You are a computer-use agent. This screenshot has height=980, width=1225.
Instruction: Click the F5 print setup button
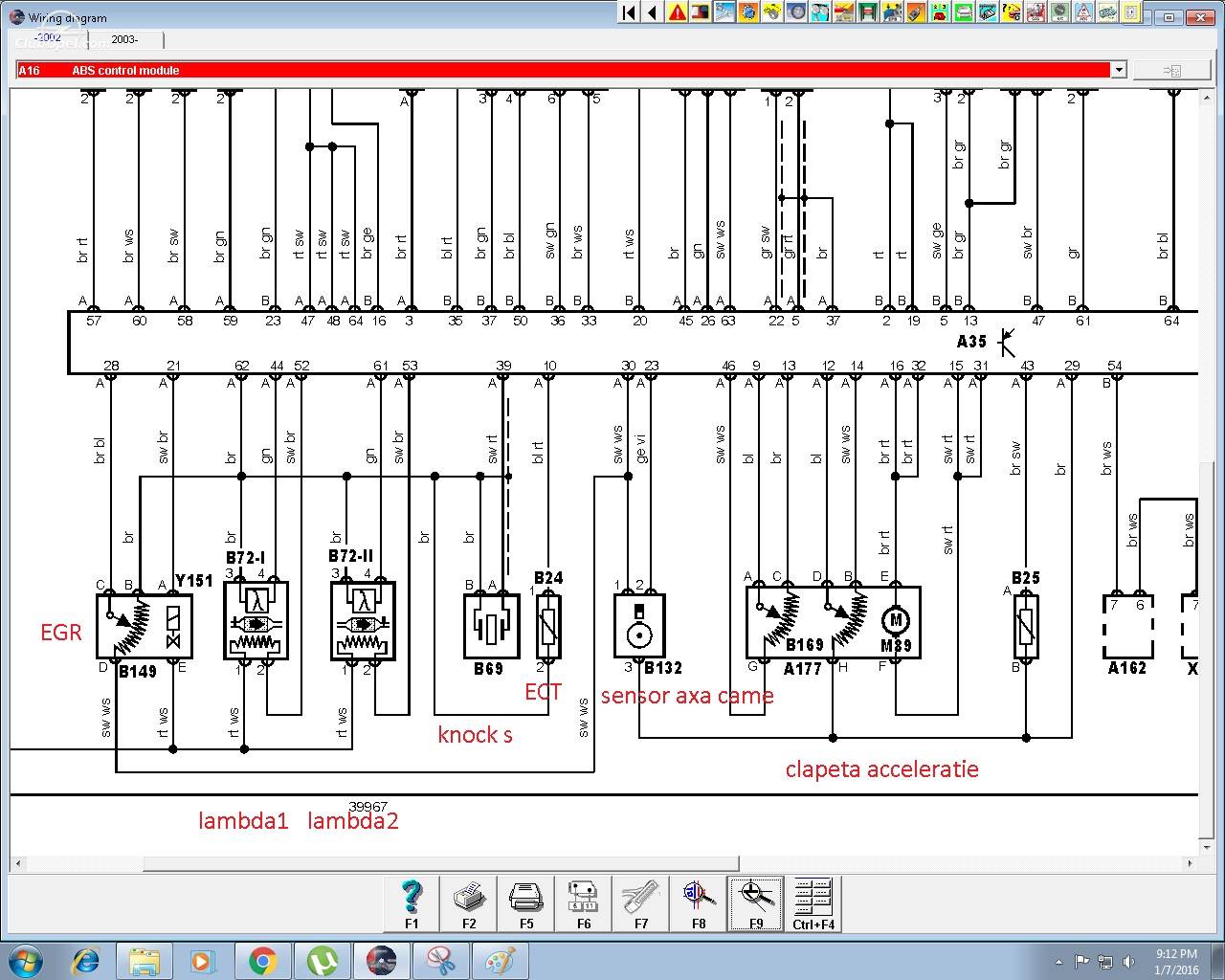[x=526, y=904]
